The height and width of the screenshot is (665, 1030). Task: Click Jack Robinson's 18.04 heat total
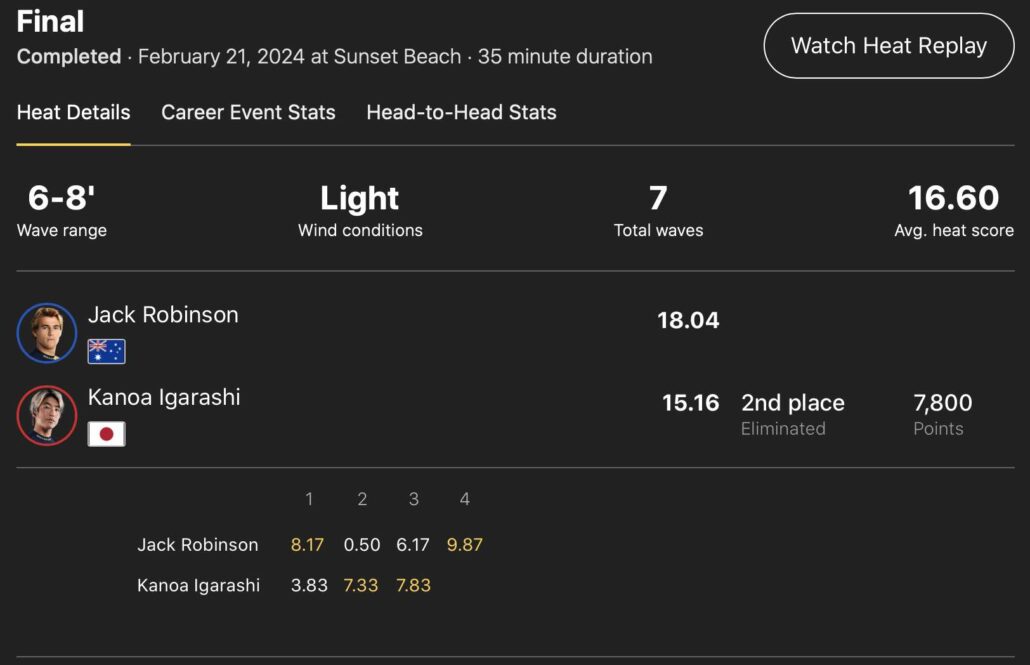(688, 320)
